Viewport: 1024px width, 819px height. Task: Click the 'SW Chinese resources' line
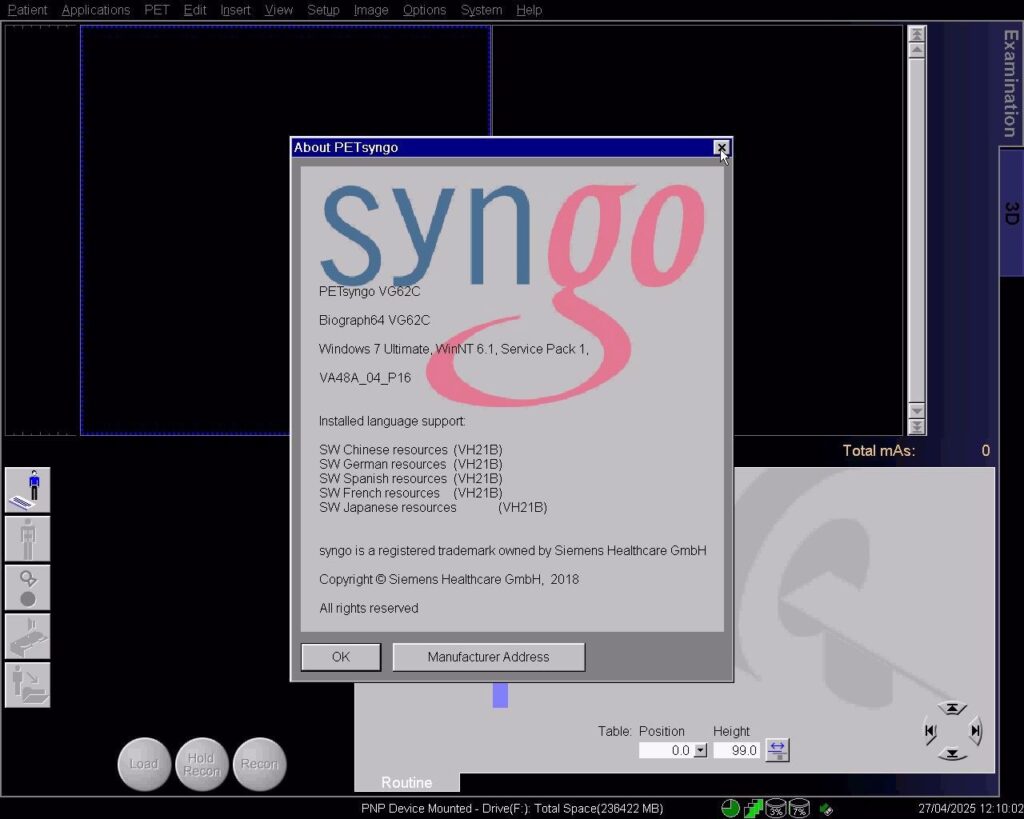click(x=411, y=450)
